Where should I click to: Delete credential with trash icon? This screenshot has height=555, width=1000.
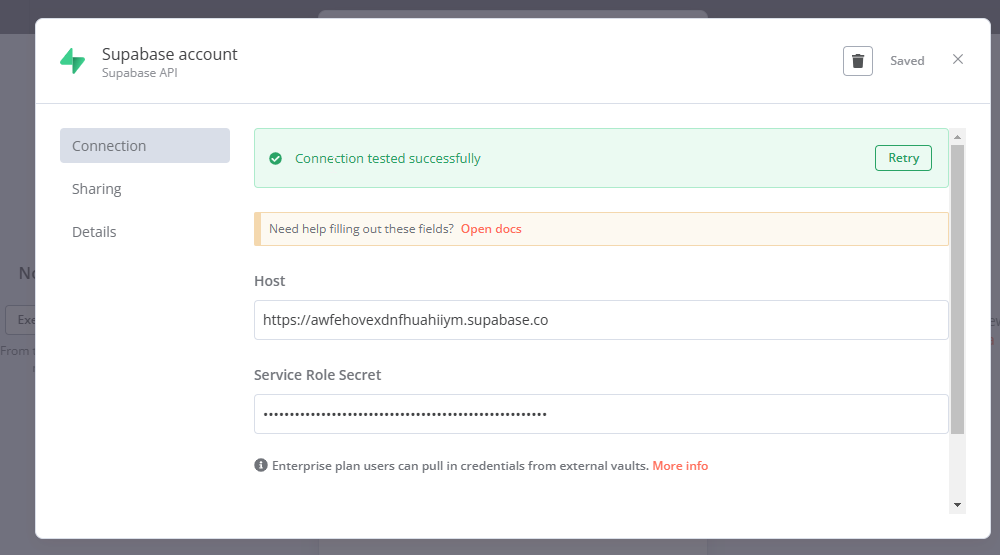[x=857, y=61]
